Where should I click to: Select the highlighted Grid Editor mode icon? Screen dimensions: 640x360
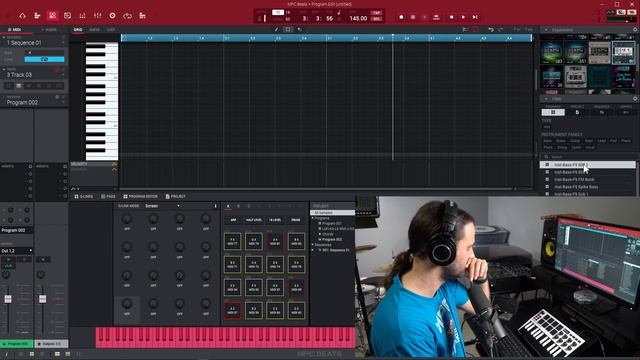coord(52,16)
